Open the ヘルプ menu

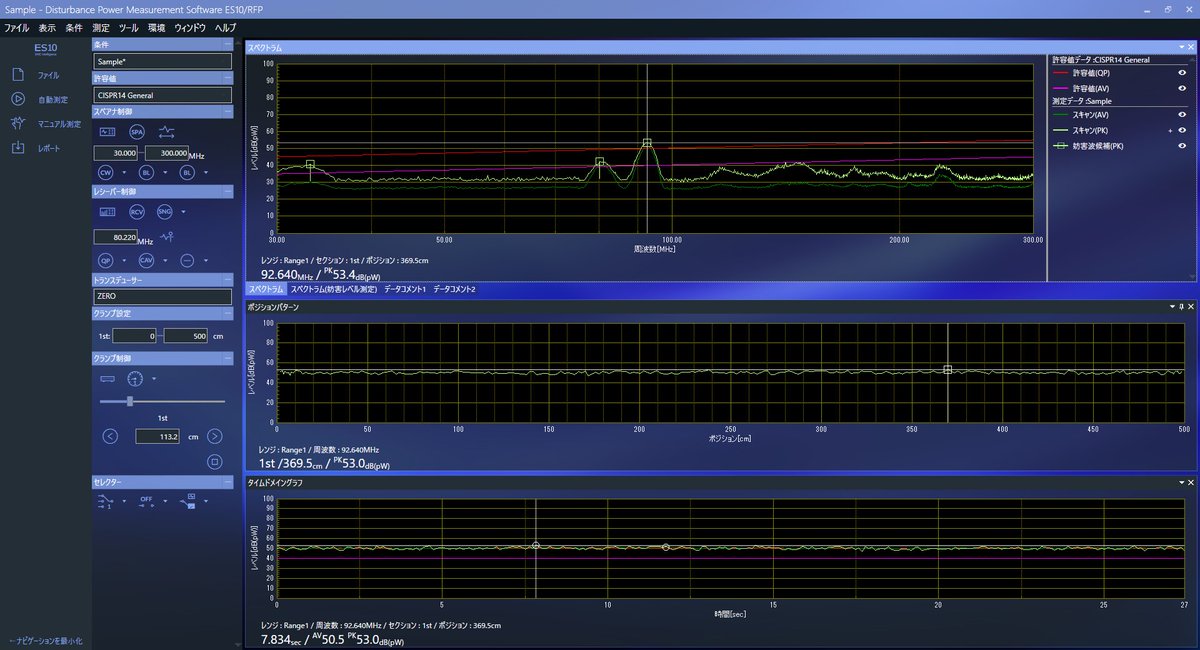coord(226,28)
